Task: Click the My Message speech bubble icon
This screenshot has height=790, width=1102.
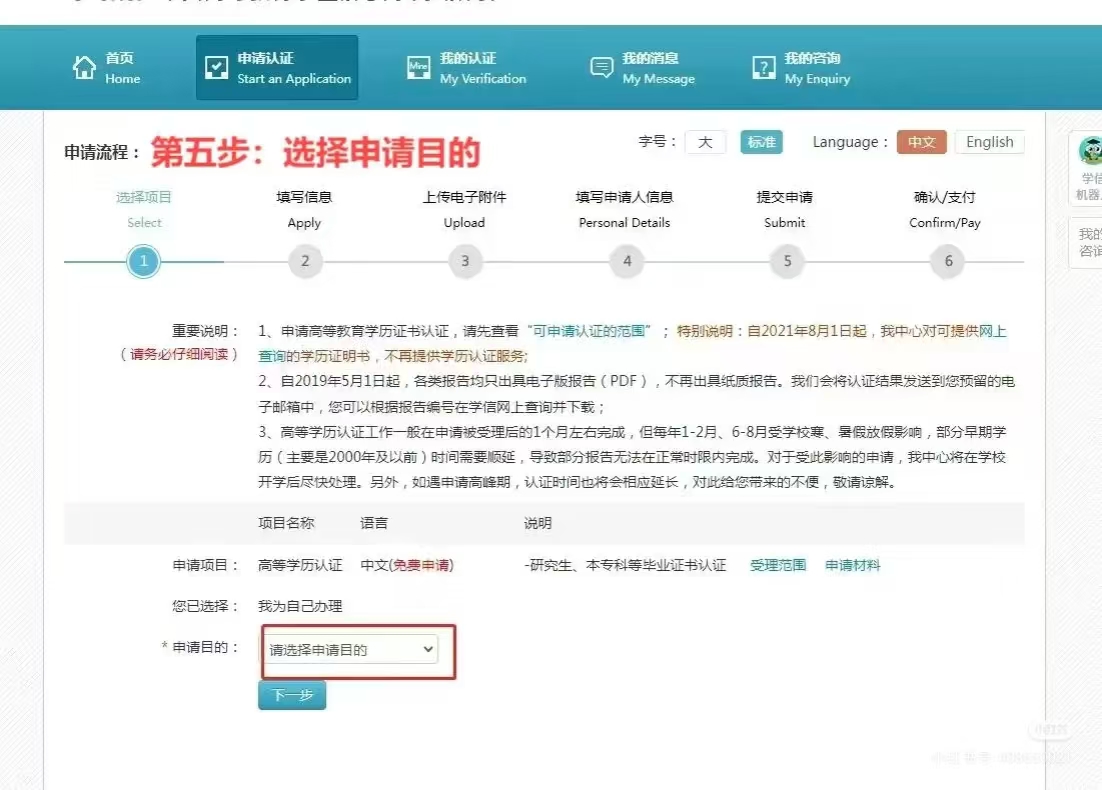Action: pos(601,68)
